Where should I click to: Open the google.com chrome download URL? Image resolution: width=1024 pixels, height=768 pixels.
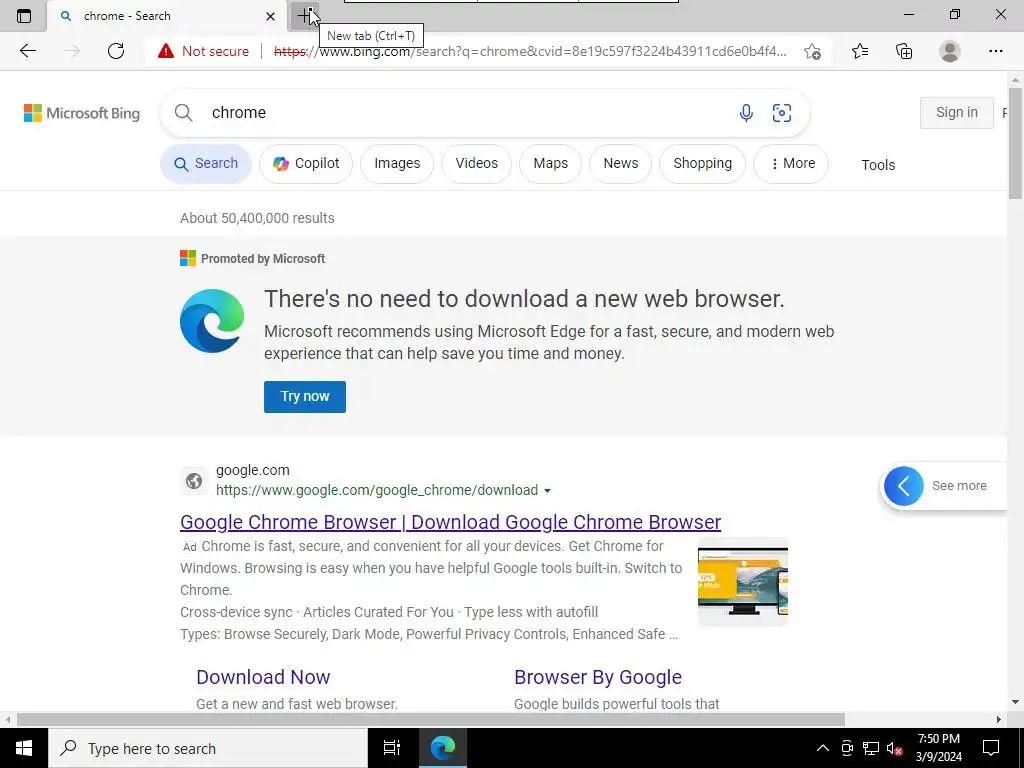point(377,490)
